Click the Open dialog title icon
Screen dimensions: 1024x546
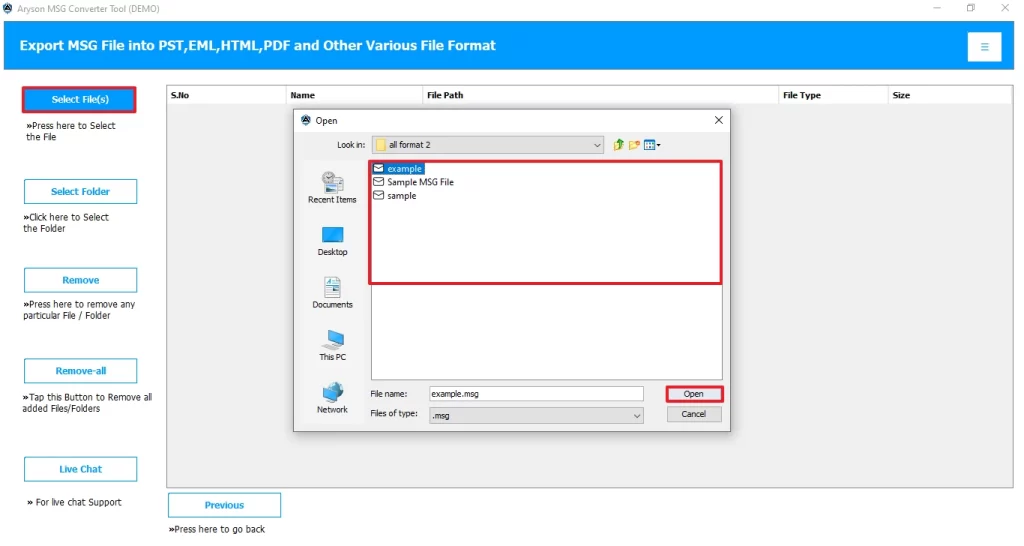coord(306,120)
